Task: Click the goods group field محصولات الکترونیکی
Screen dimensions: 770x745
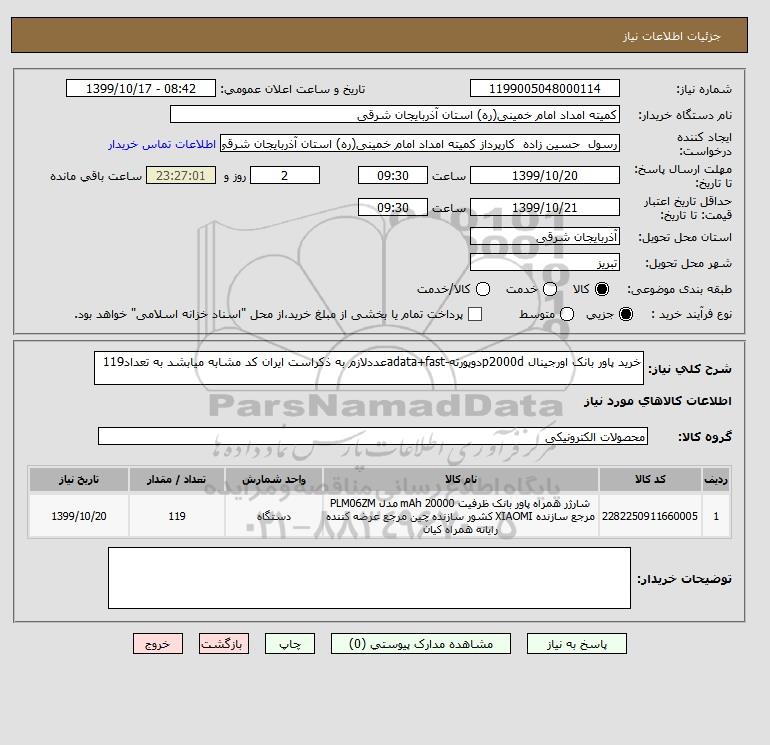Action: pos(373,436)
